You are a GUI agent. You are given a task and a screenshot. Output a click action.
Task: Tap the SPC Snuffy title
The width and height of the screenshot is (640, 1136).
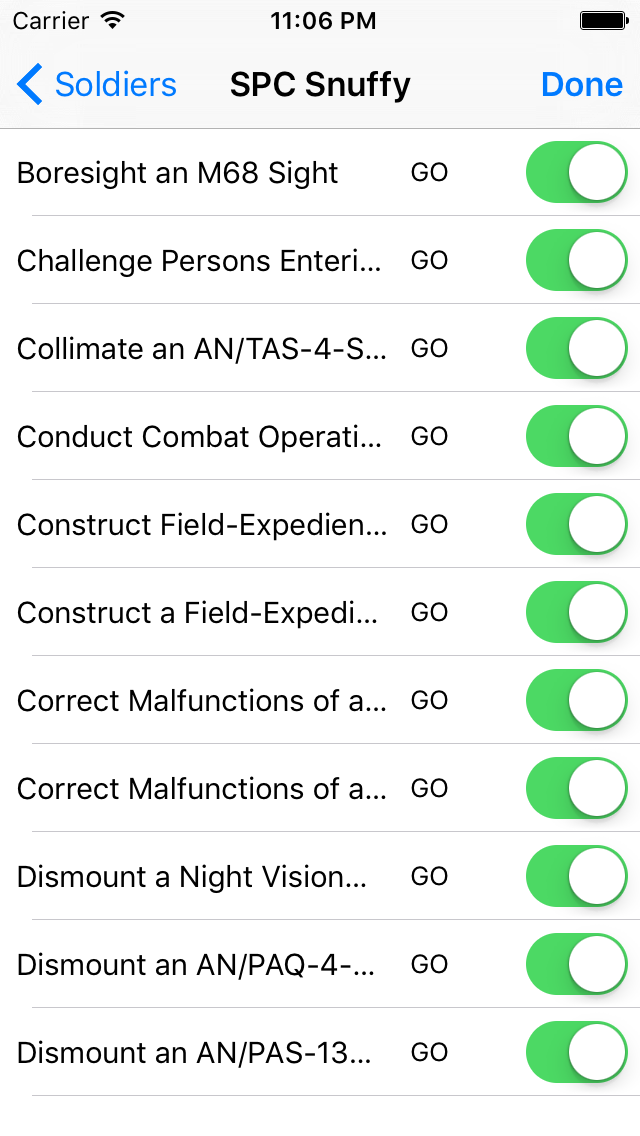coord(319,84)
